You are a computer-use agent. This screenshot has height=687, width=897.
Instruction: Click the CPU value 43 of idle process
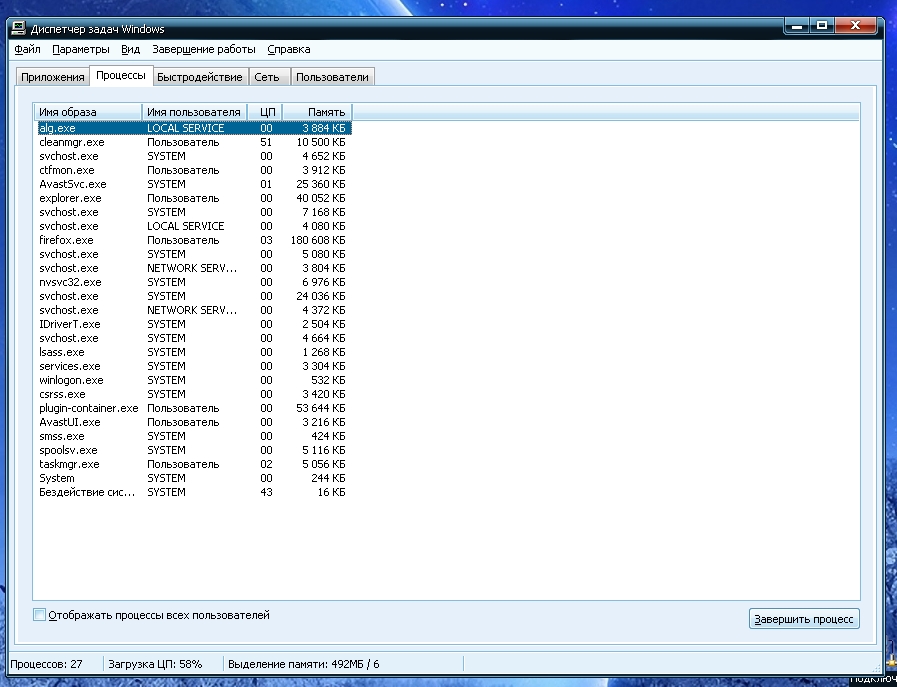coord(266,493)
